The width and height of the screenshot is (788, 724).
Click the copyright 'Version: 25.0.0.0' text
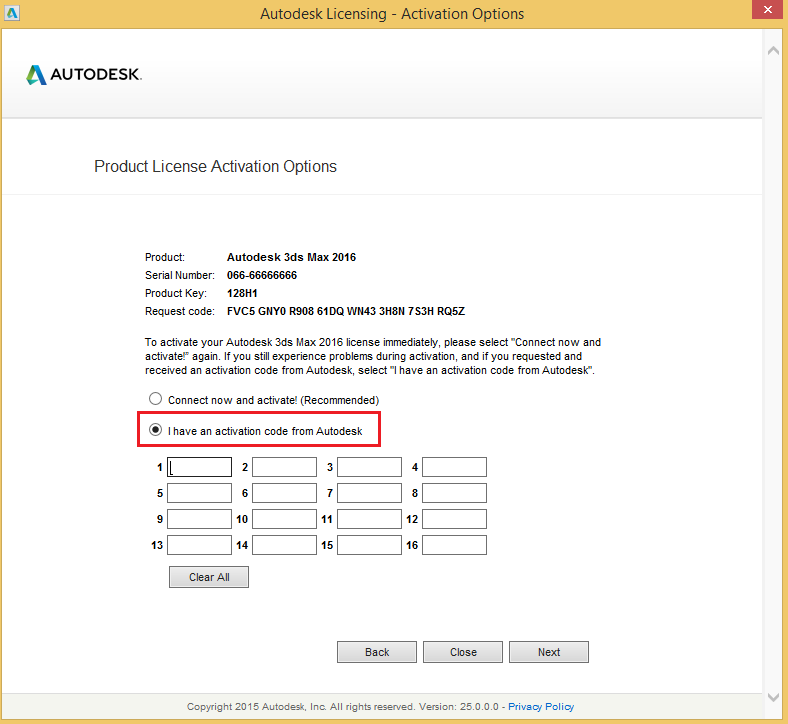pyautogui.click(x=459, y=706)
